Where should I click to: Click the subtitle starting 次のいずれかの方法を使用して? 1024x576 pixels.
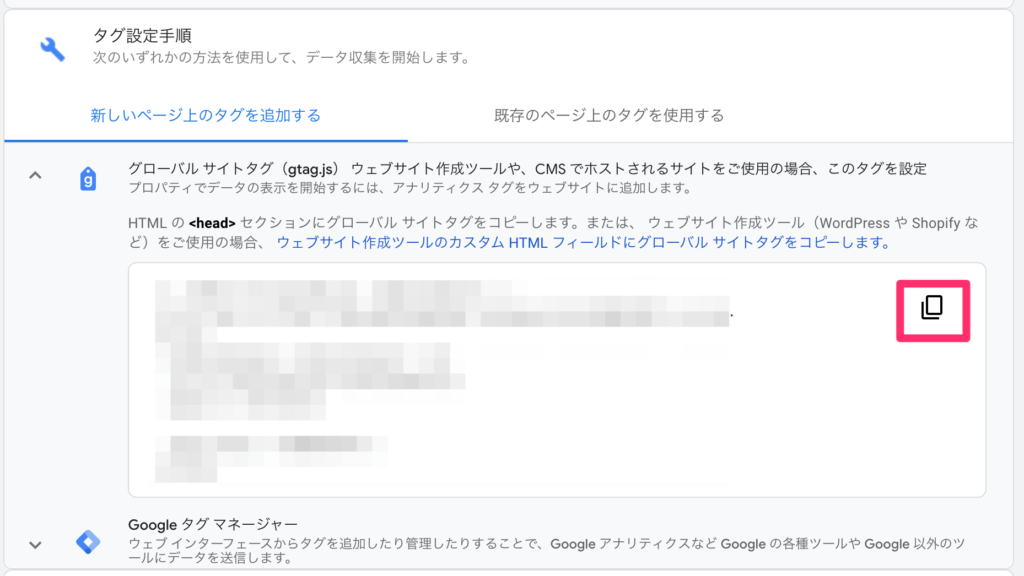[x=280, y=58]
